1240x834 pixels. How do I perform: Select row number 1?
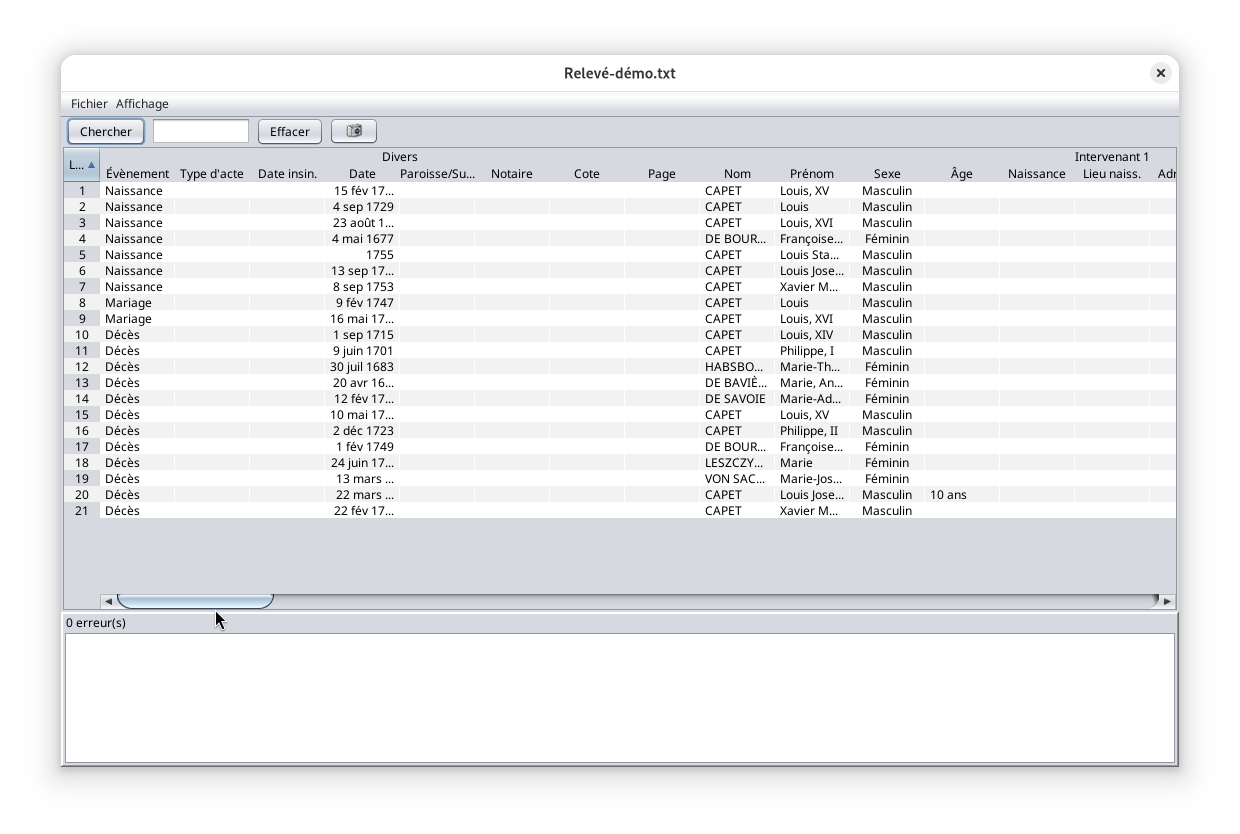(82, 191)
